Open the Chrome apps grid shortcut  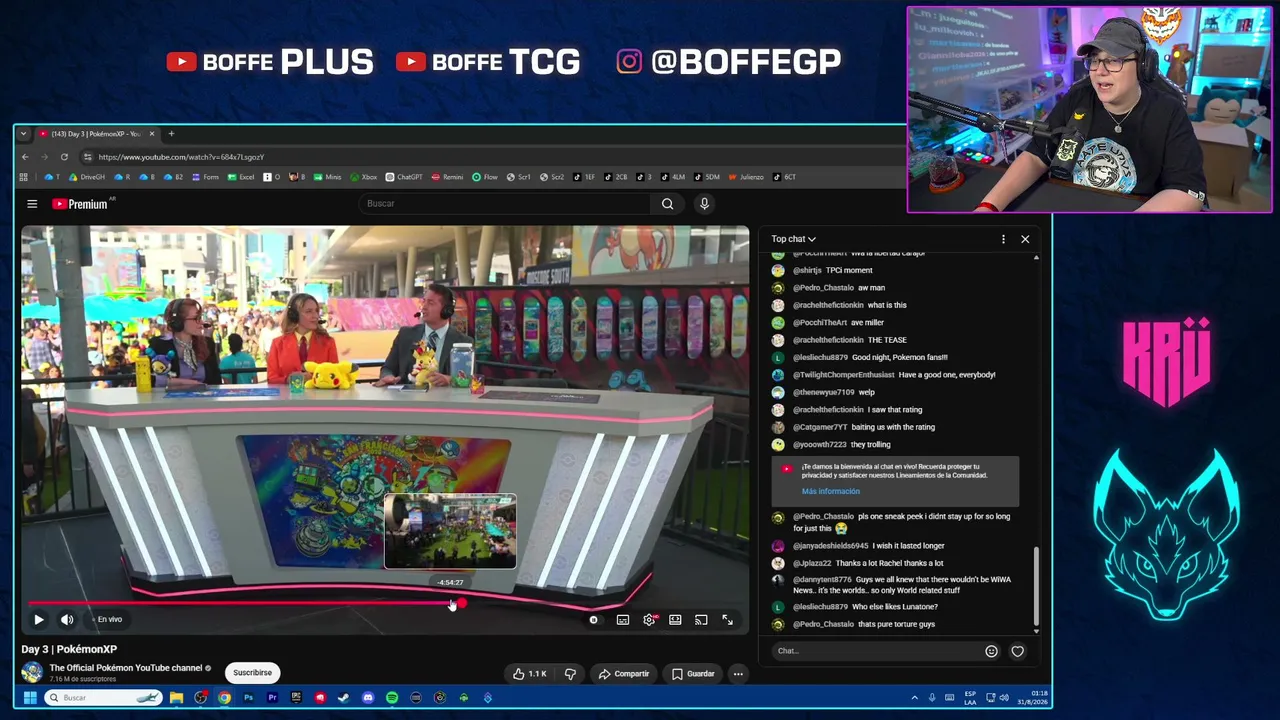(x=23, y=177)
